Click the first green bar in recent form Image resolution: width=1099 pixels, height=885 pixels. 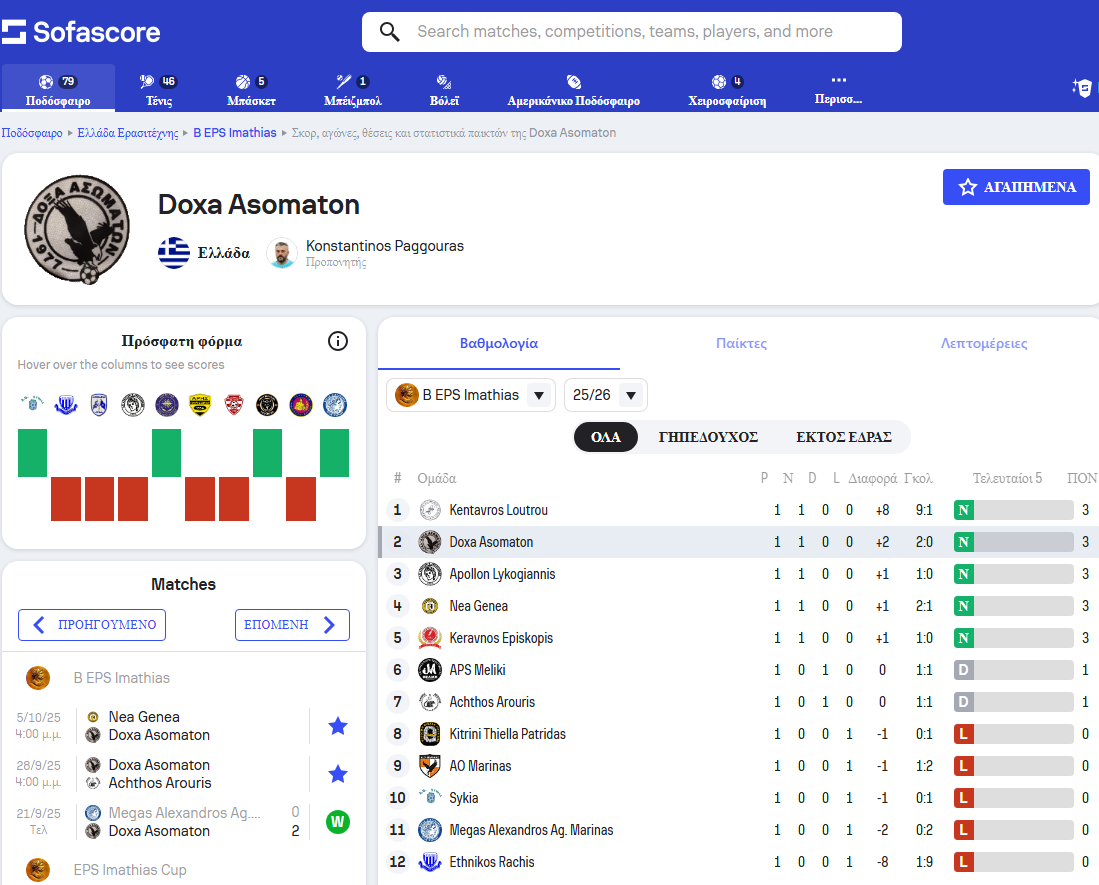tap(32, 453)
